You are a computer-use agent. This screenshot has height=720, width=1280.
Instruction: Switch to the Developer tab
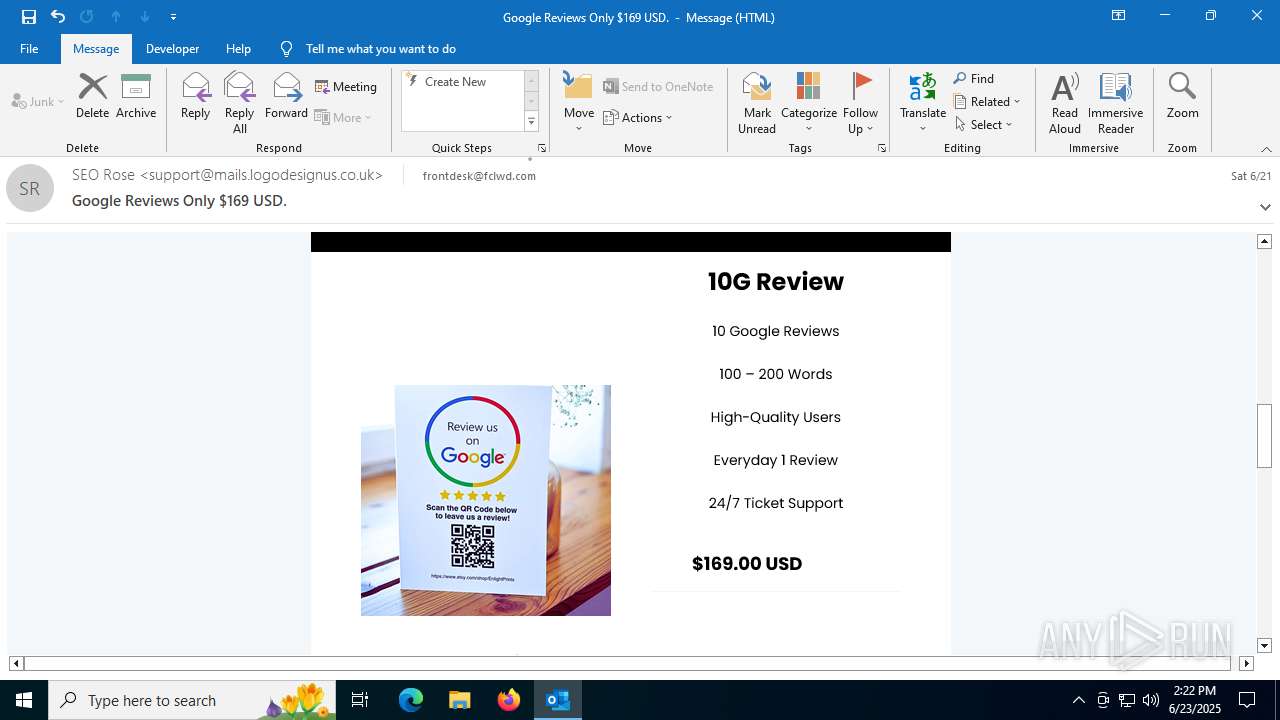[172, 49]
